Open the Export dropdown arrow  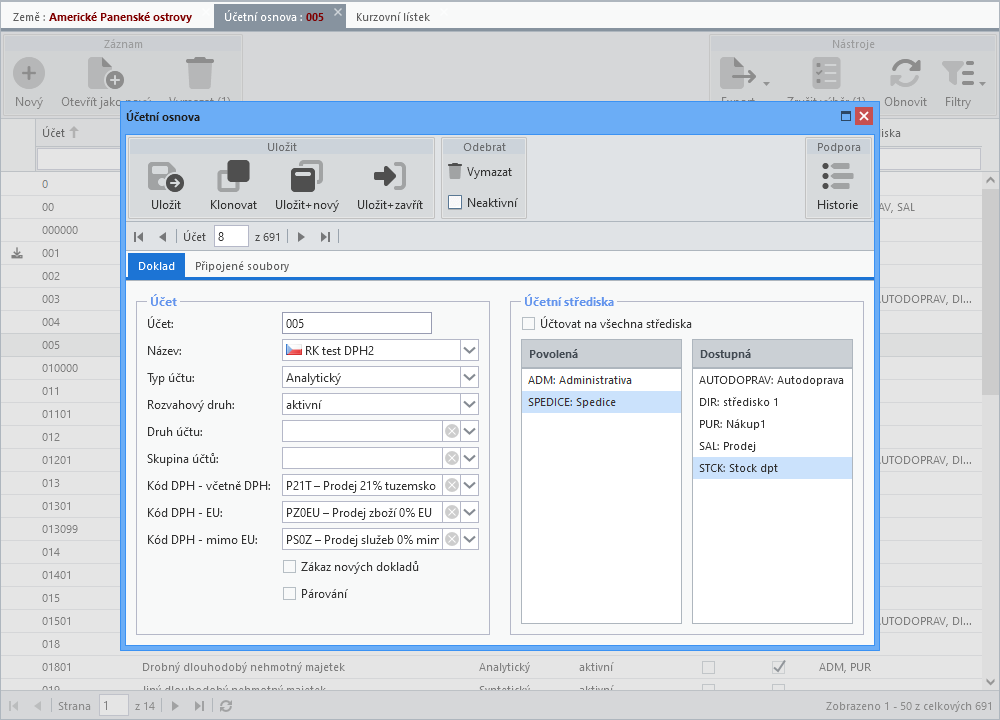click(x=767, y=84)
